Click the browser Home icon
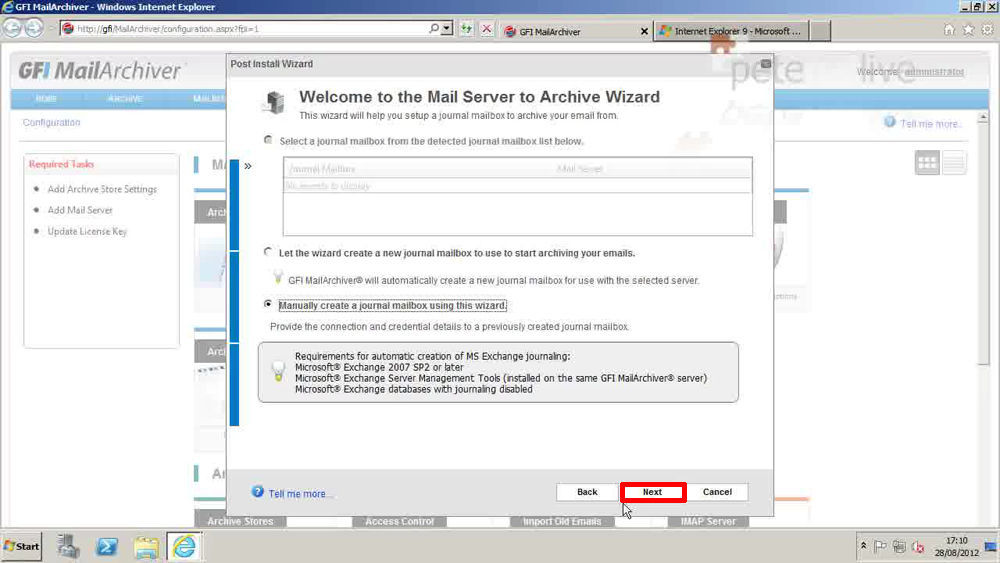The height and width of the screenshot is (563, 1000). click(x=949, y=29)
